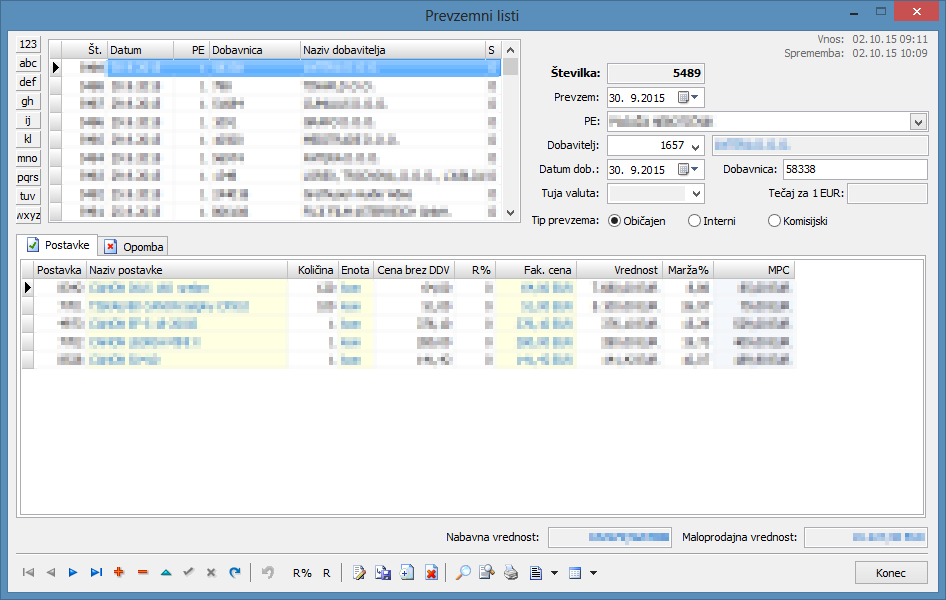Viewport: 946px width, 600px height.
Task: Open the Tuja valuta dropdown
Action: (x=696, y=193)
